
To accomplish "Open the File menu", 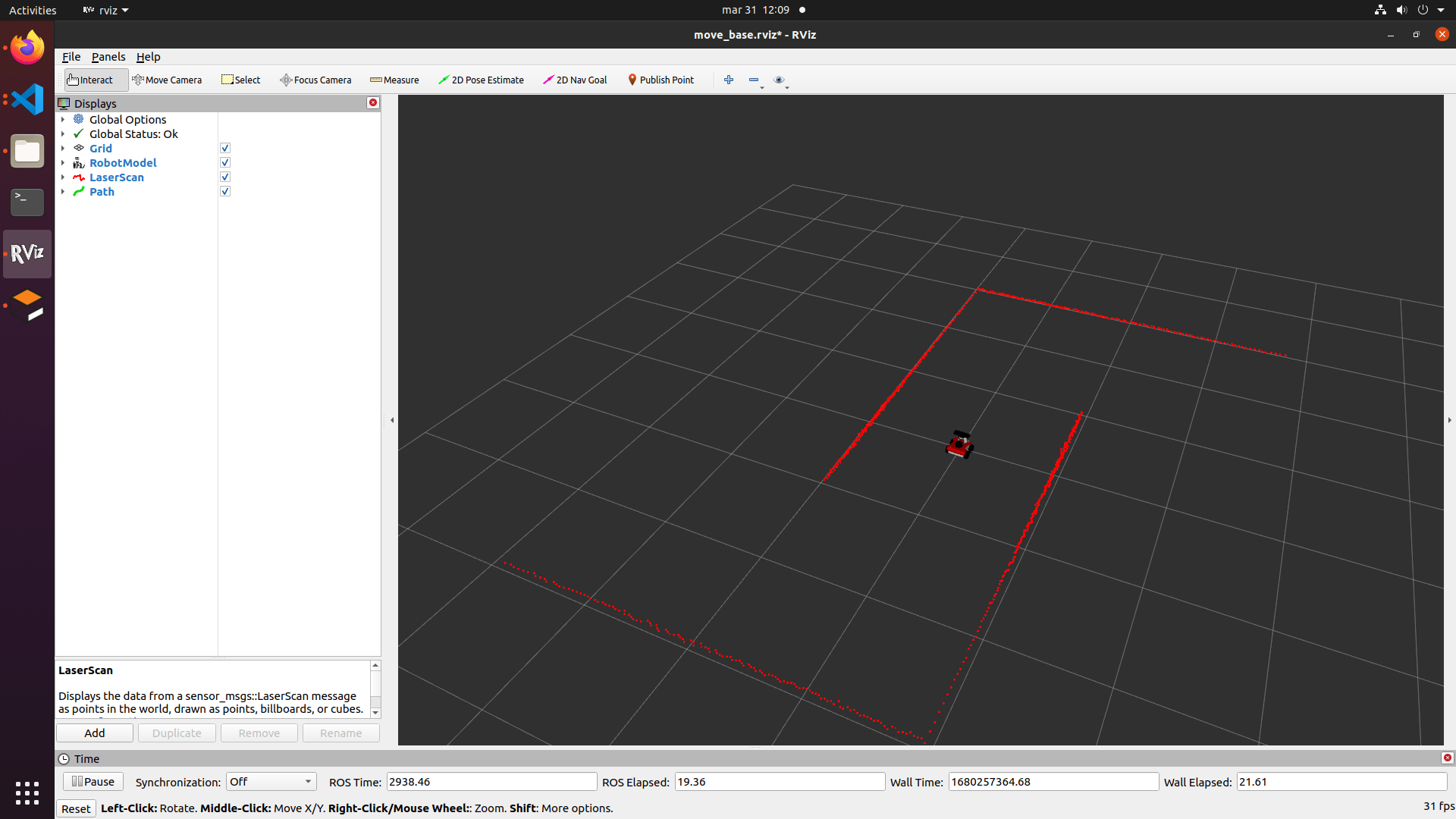I will pyautogui.click(x=71, y=57).
